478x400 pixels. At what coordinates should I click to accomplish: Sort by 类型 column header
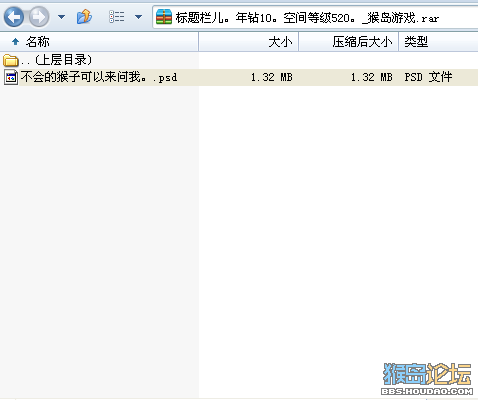439,42
